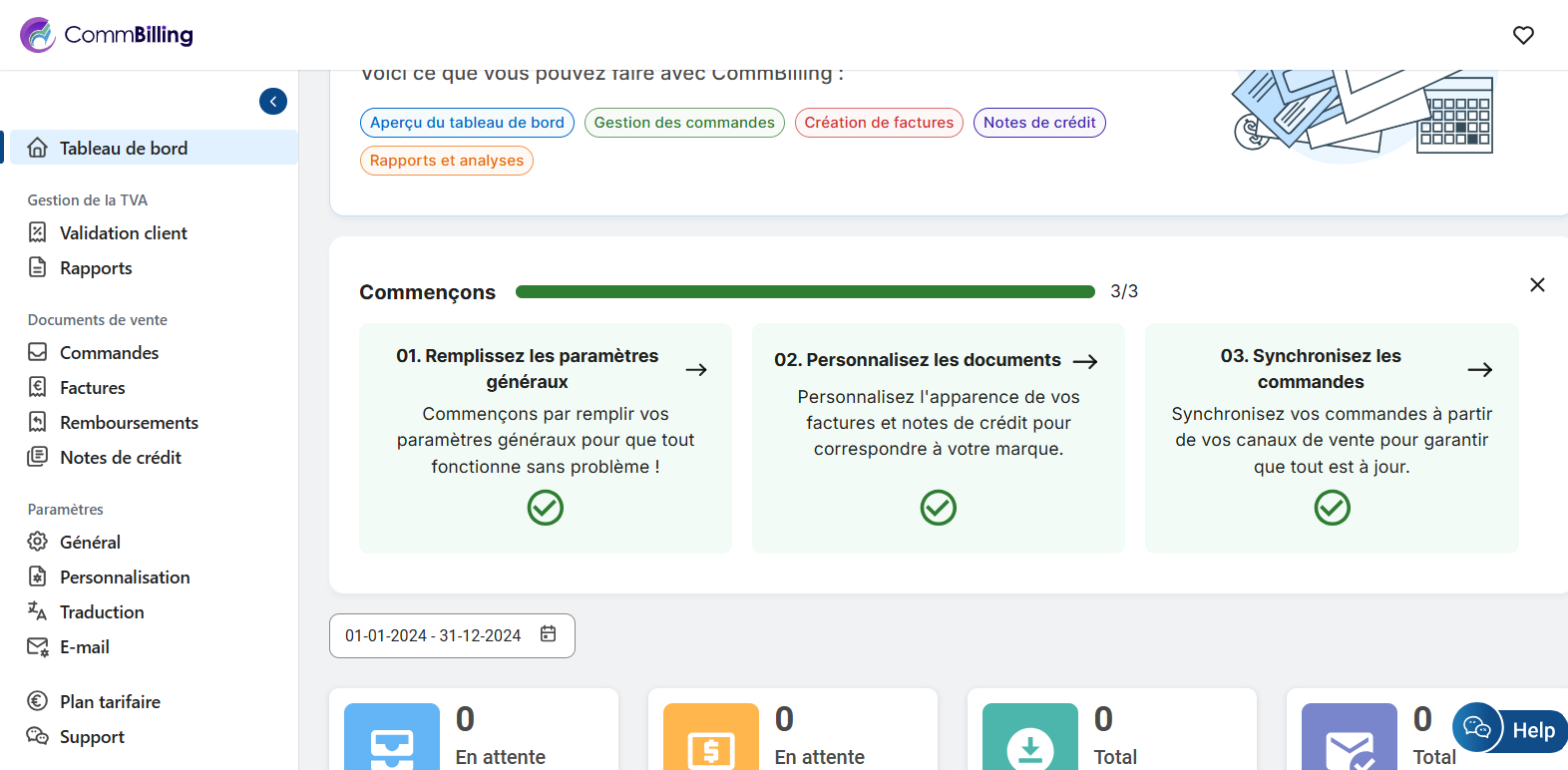Open the Traduction settings
Viewport: 1568px width, 770px height.
(x=102, y=611)
